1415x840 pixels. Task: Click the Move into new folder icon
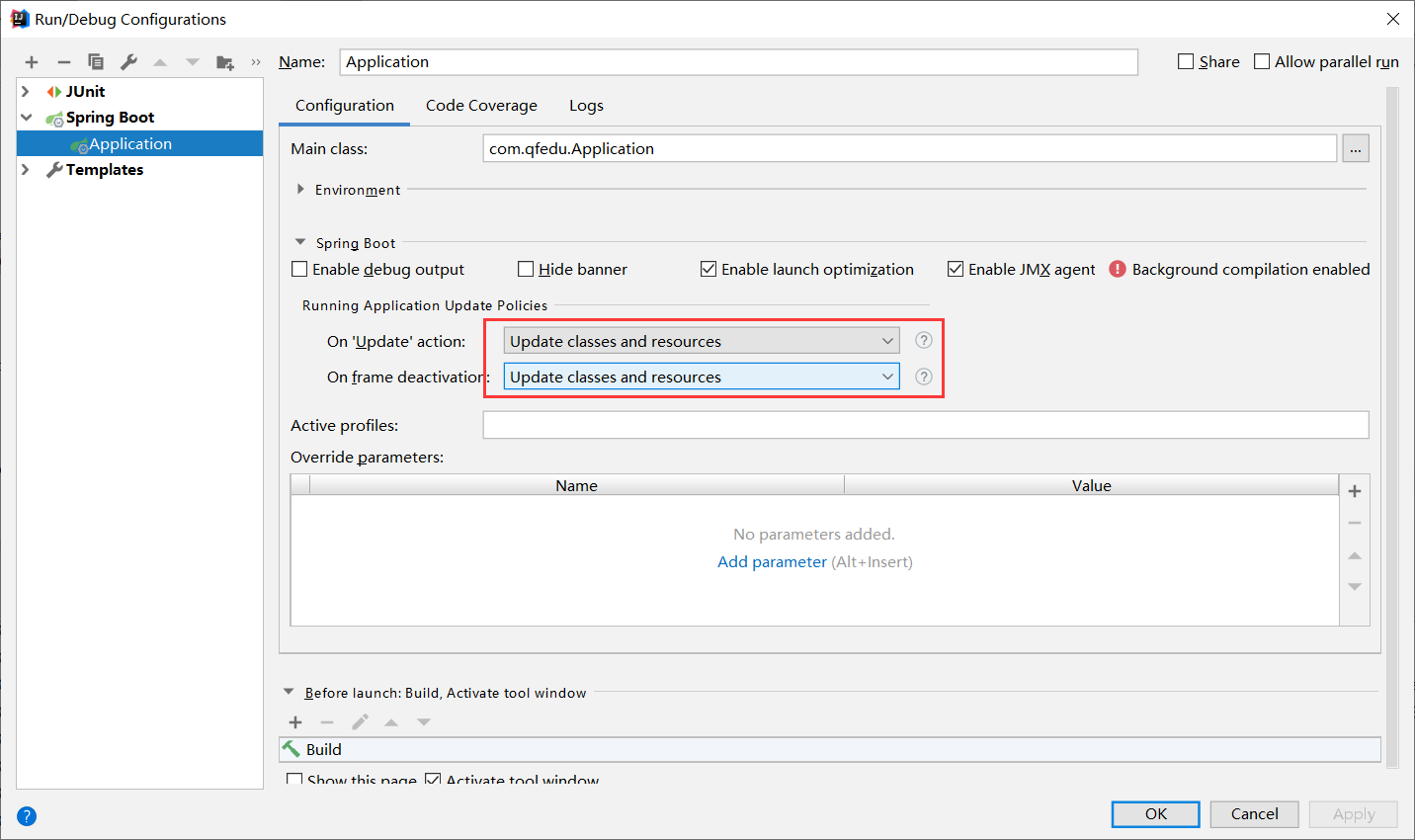(x=225, y=62)
